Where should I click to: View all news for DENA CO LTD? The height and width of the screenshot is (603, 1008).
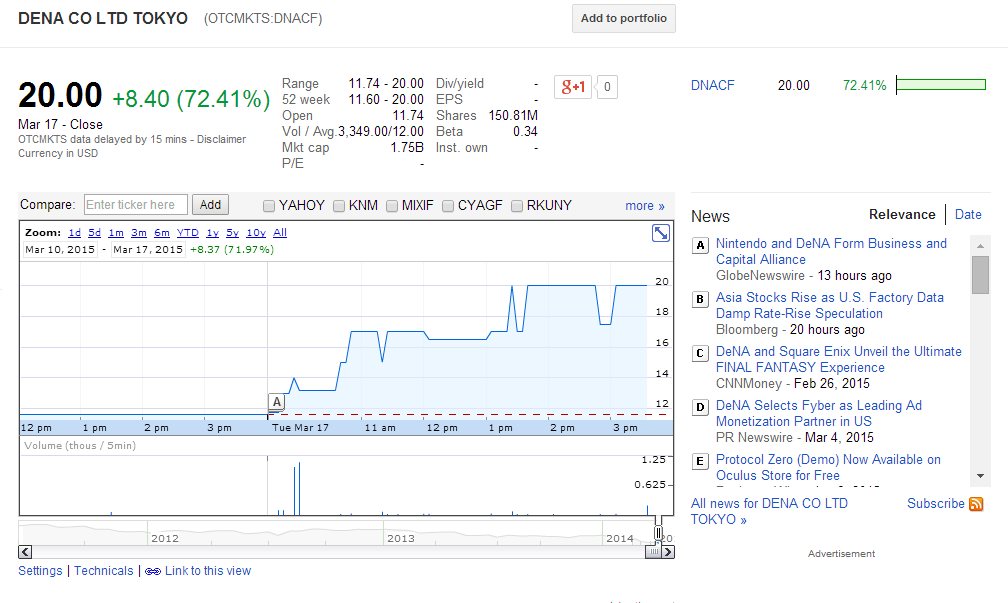click(769, 512)
